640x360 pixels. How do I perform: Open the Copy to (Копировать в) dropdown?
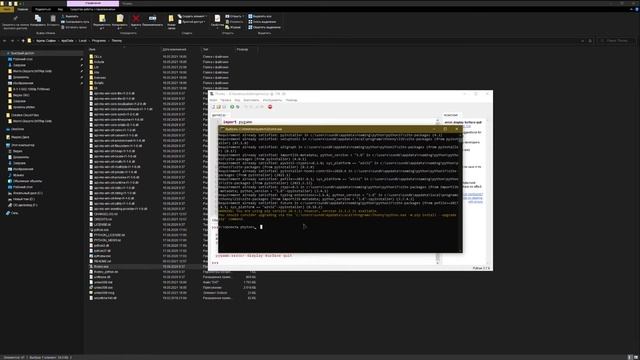point(120,22)
